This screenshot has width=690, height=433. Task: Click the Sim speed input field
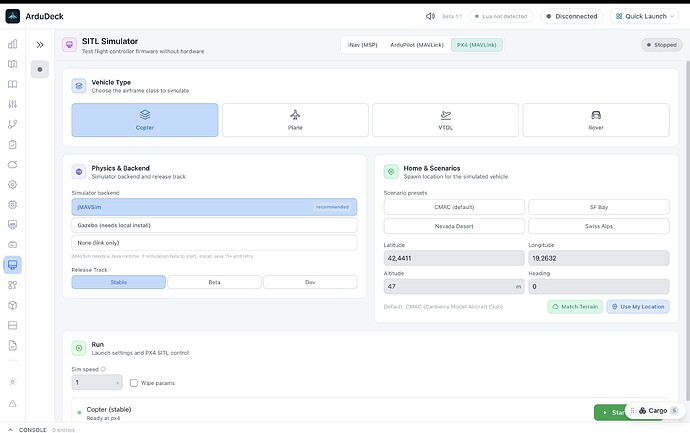(x=97, y=383)
